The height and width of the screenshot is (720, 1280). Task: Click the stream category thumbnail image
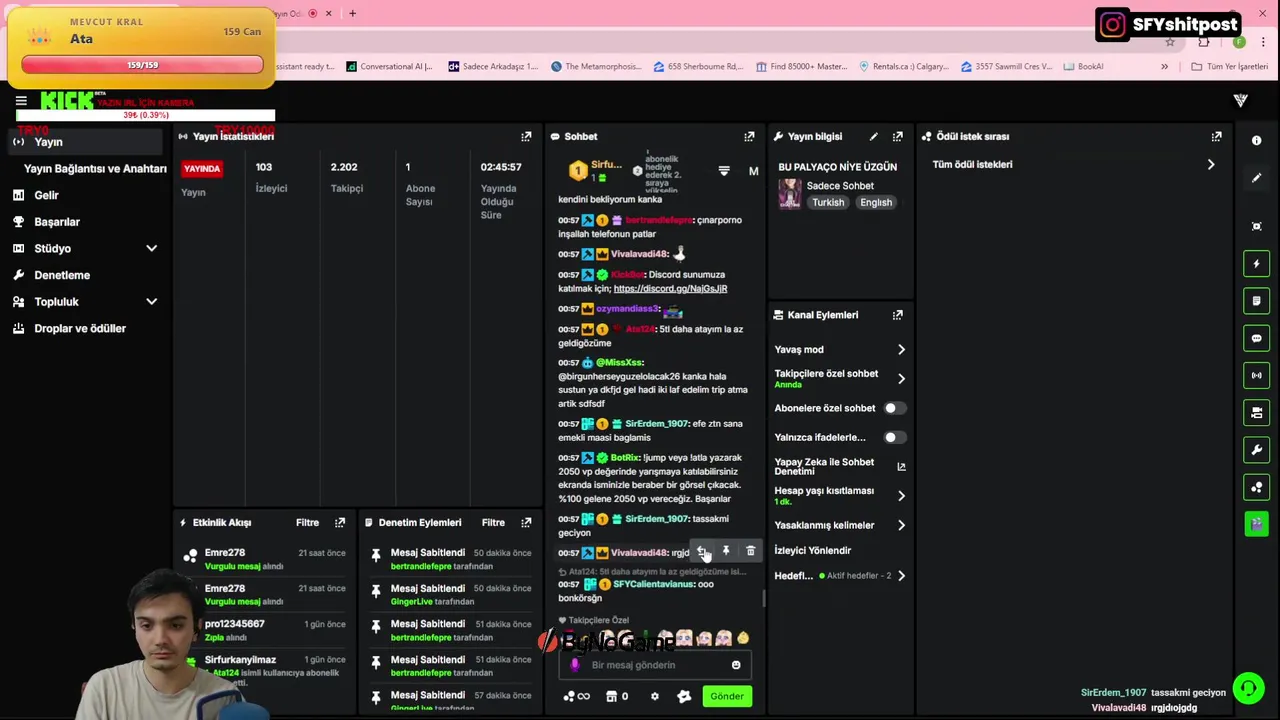pos(790,194)
